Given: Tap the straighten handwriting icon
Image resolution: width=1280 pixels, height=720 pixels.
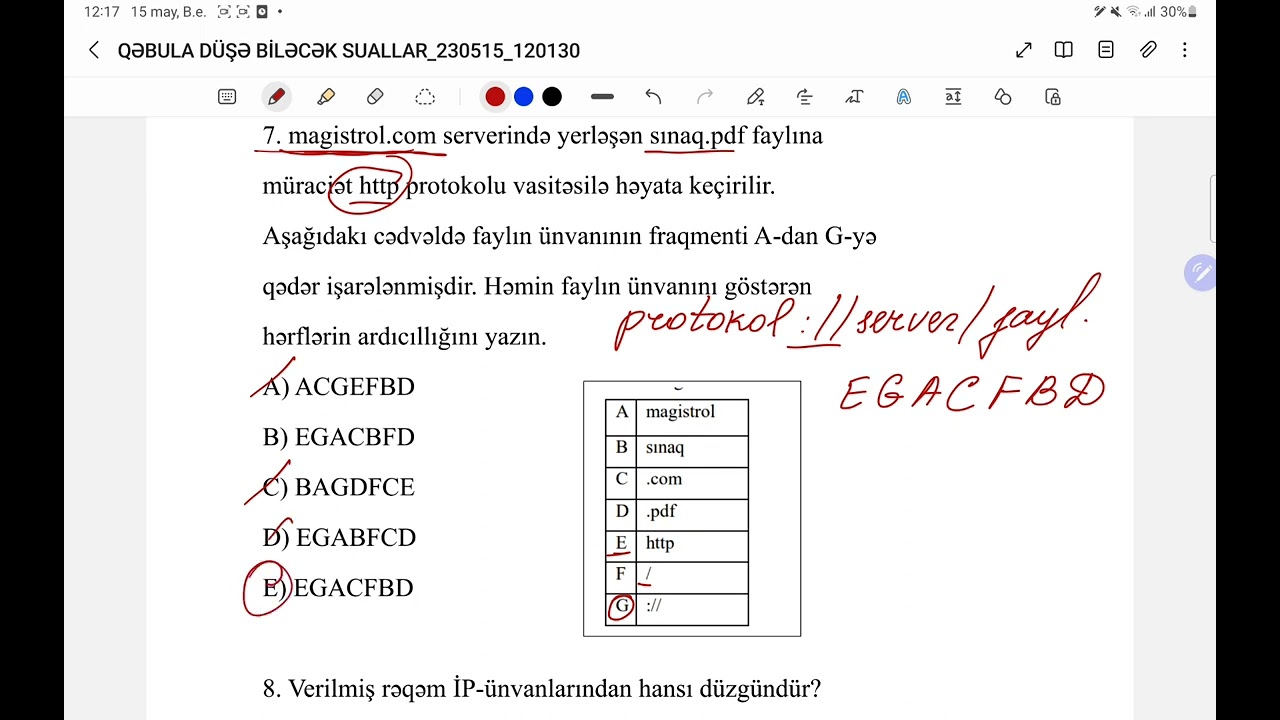Looking at the screenshot, I should point(805,97).
